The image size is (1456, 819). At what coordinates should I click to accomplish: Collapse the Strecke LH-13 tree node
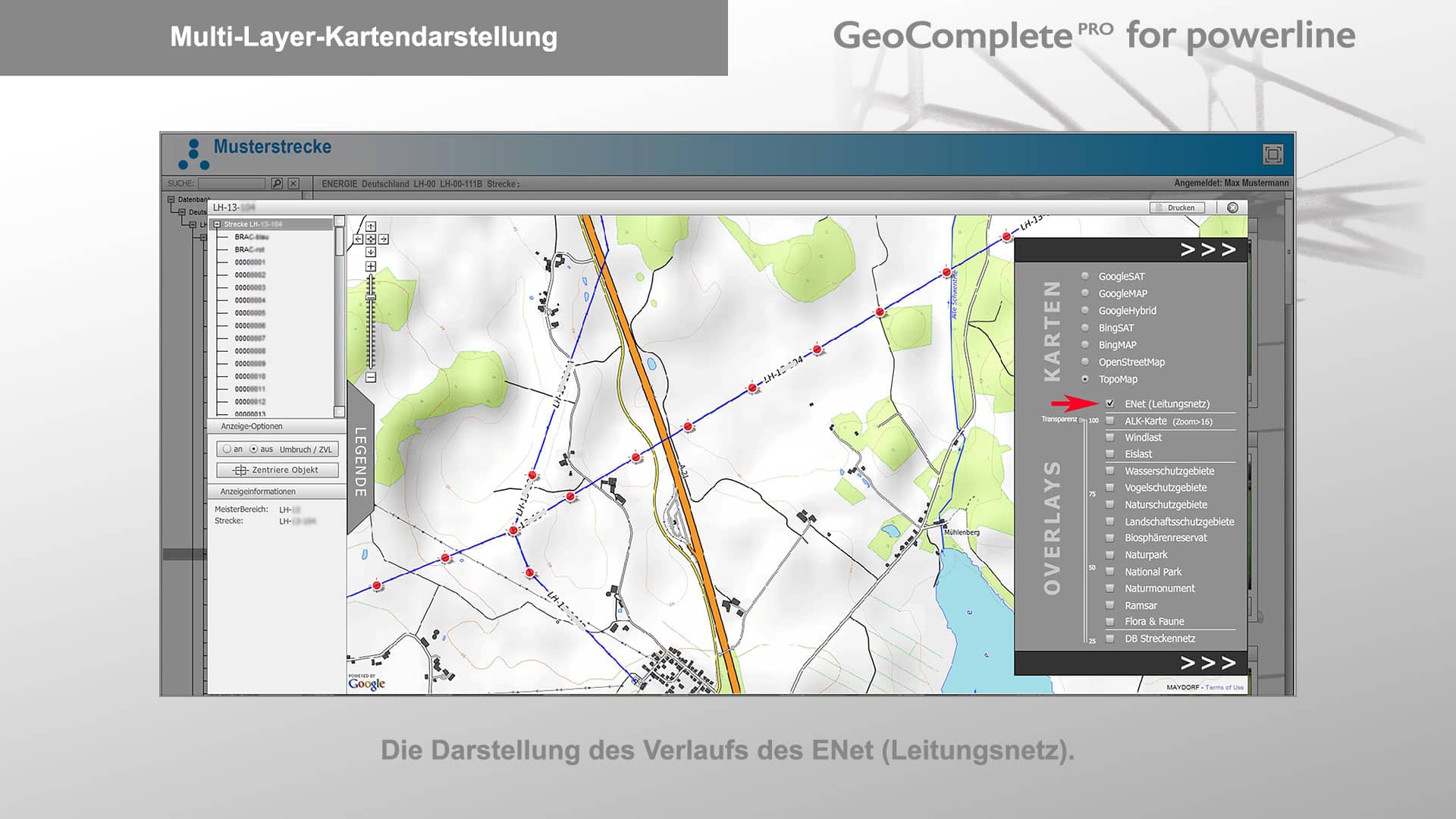point(217,224)
